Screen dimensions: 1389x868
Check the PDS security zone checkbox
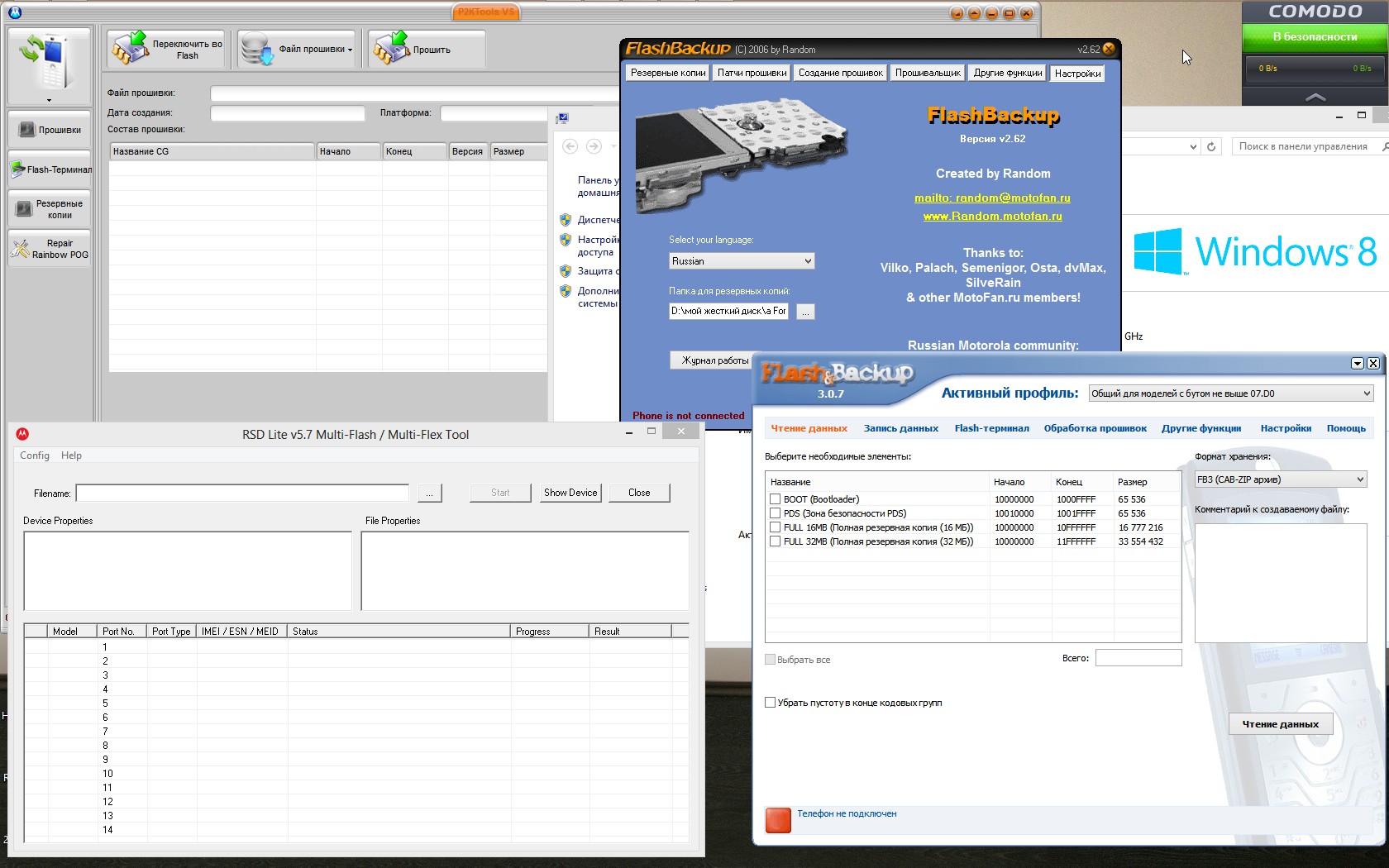point(775,513)
